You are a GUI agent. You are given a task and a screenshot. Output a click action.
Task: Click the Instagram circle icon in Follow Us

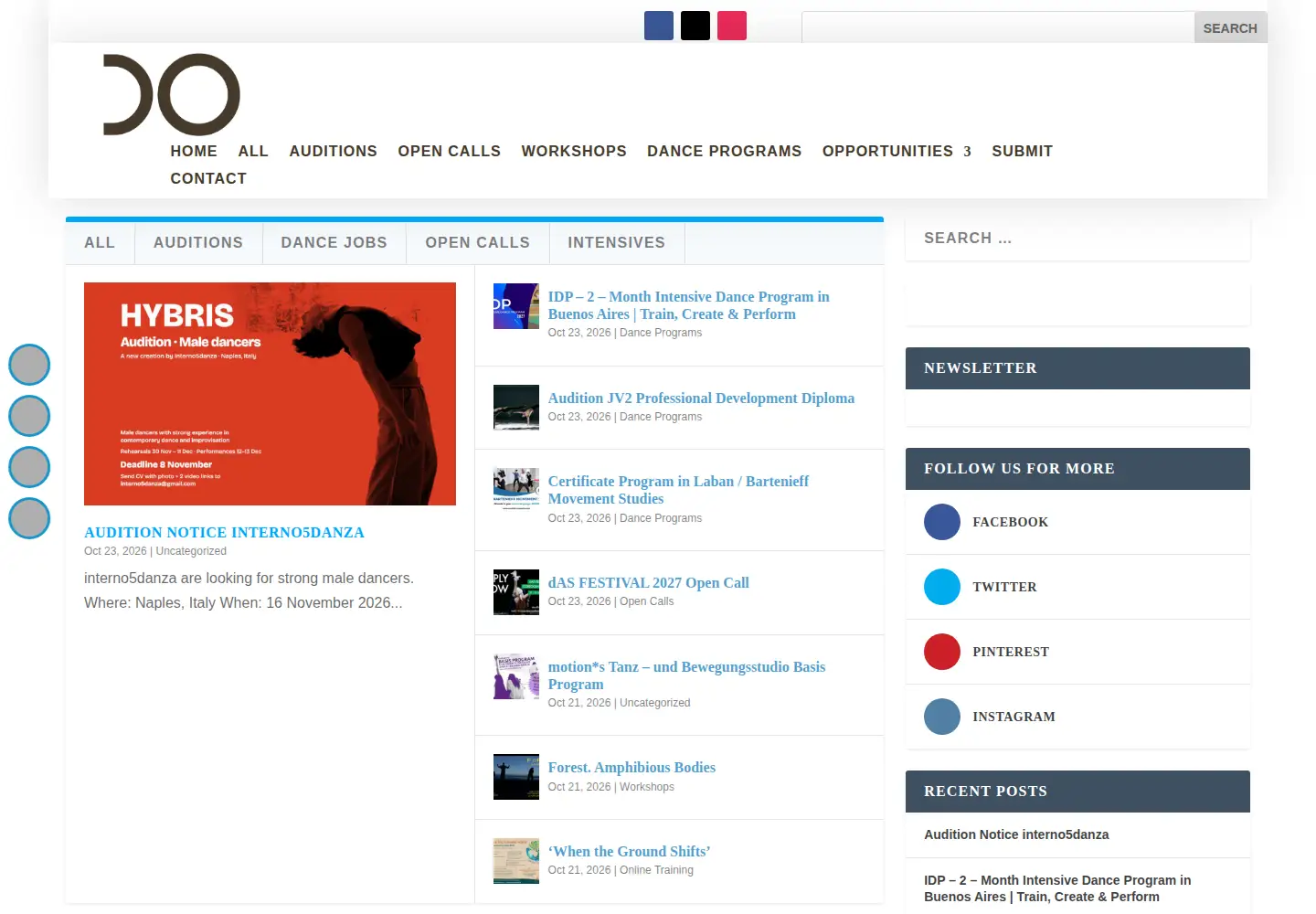[942, 717]
